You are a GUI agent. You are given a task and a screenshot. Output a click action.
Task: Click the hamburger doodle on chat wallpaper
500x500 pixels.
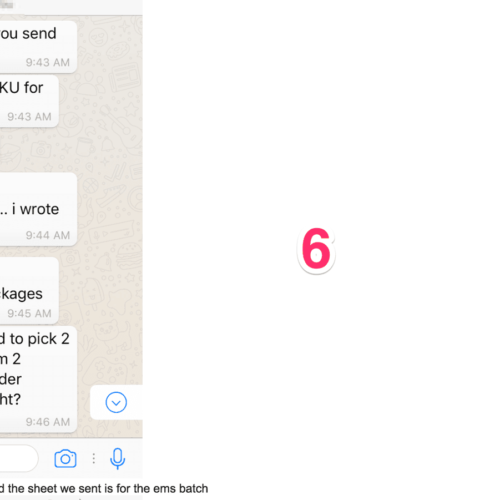128,256
